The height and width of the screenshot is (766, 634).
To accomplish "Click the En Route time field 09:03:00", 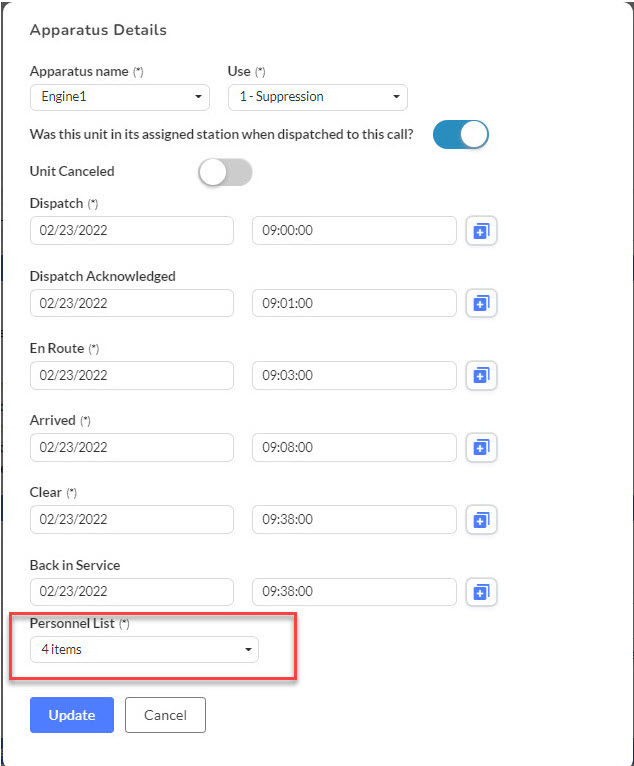I will click(x=354, y=375).
